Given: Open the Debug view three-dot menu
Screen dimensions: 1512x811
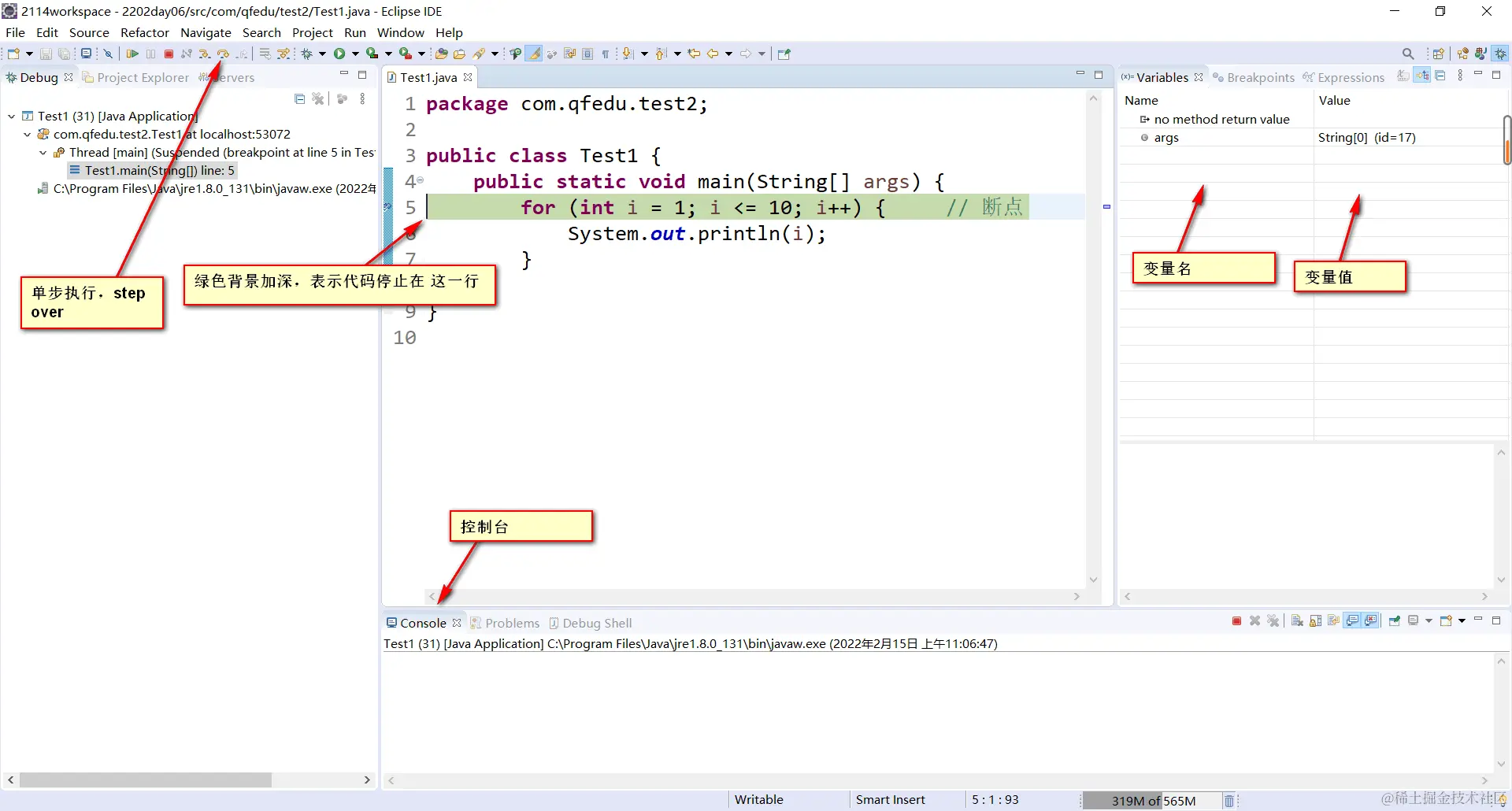Looking at the screenshot, I should 362,98.
